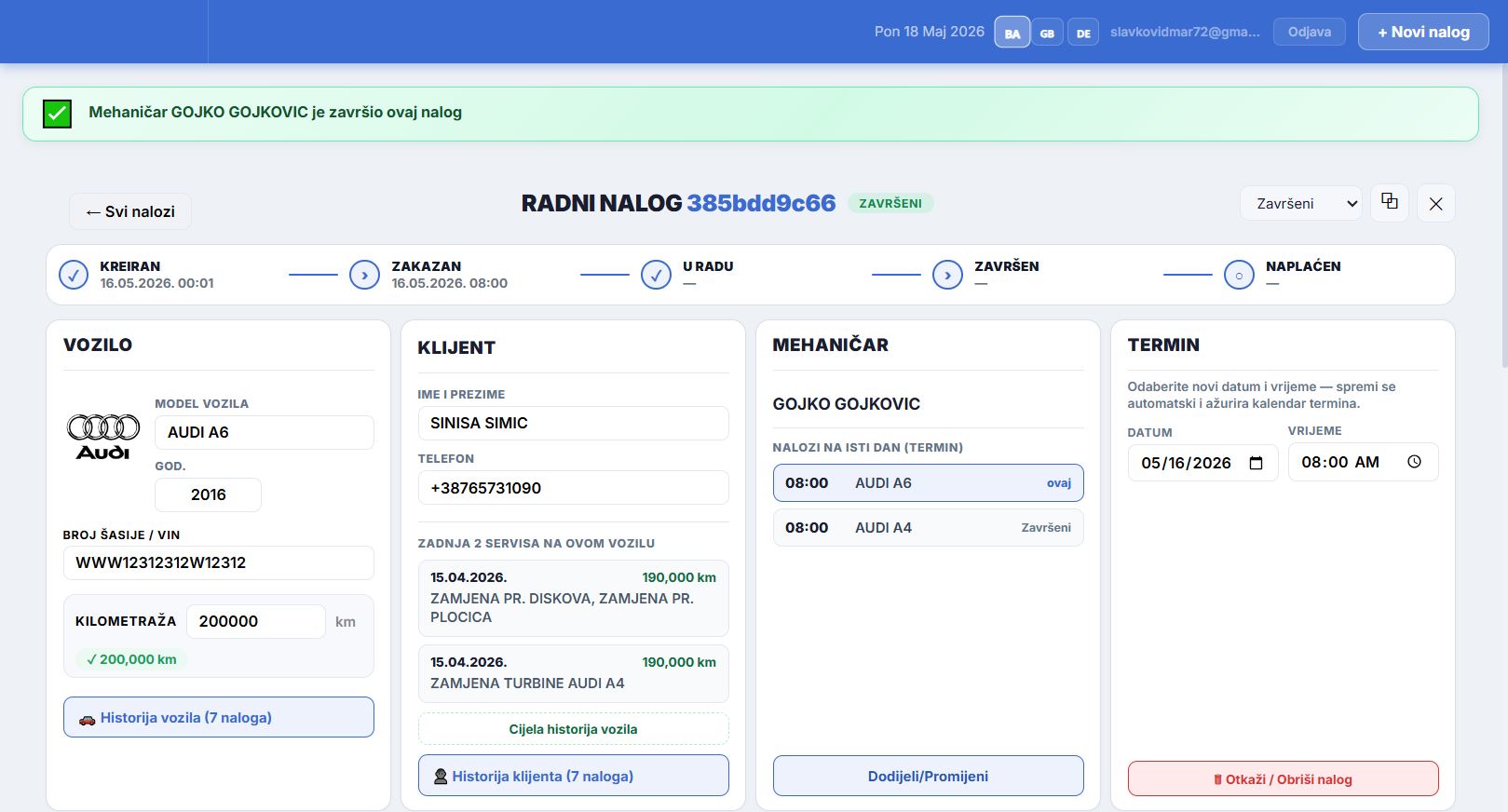Select the 08:00 AUDI A4 Završeni row
1508x812 pixels.
click(929, 527)
